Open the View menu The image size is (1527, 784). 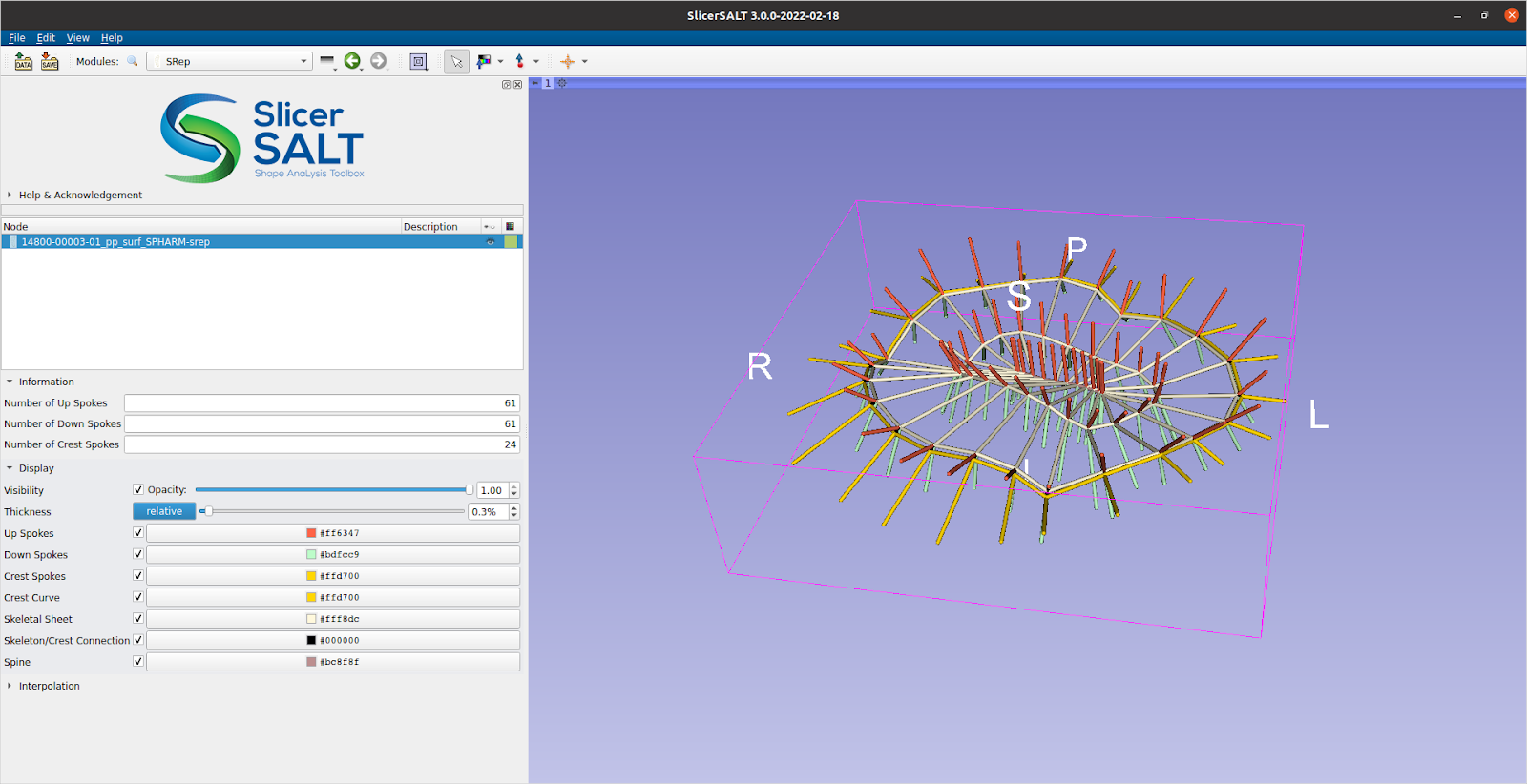(77, 38)
